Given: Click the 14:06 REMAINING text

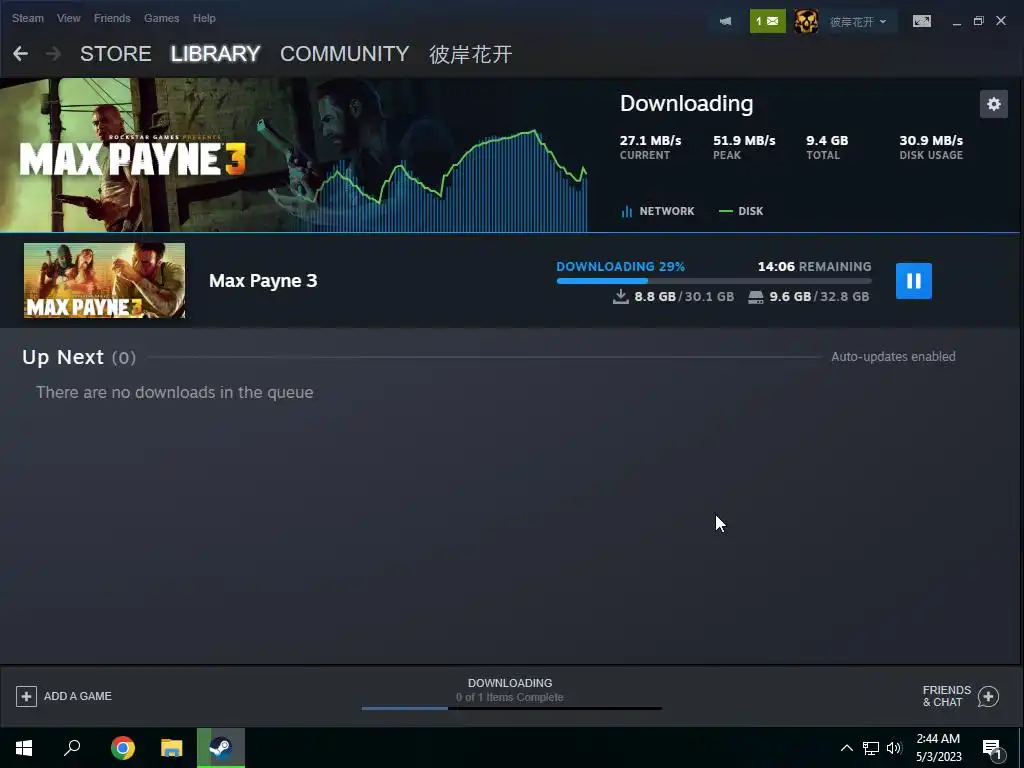Looking at the screenshot, I should [x=814, y=266].
